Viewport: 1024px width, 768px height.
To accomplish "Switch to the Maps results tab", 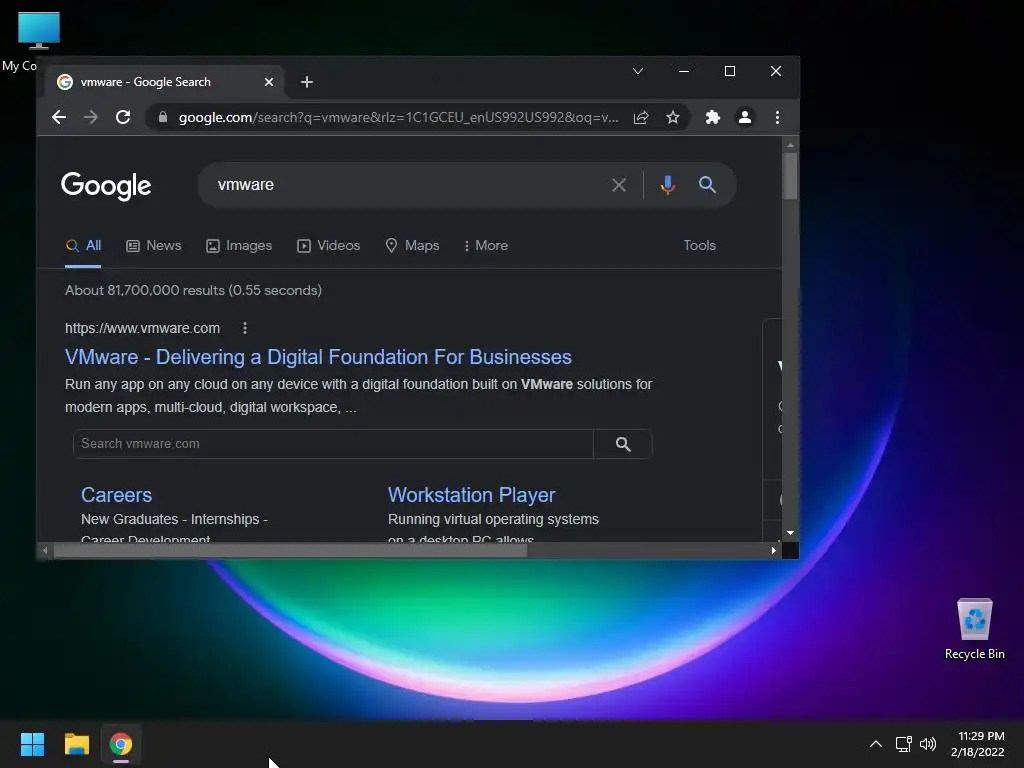I will click(412, 246).
